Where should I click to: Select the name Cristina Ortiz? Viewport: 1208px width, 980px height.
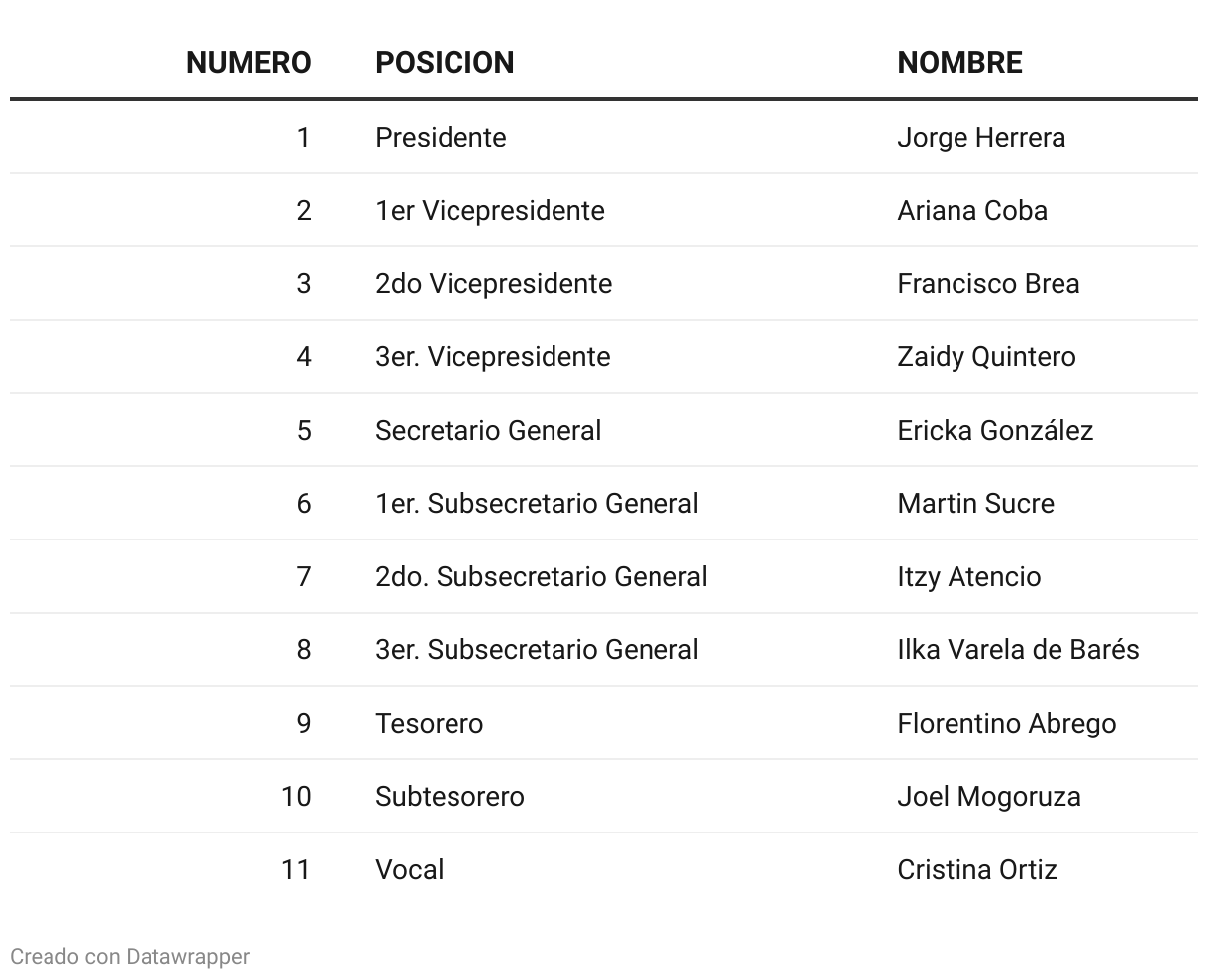[976, 869]
